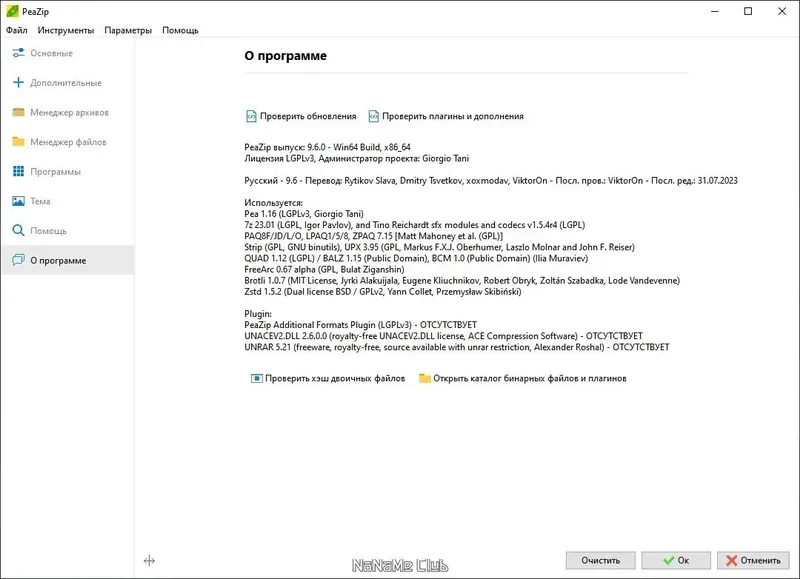Image resolution: width=800 pixels, height=579 pixels.
Task: Click the Менеджер файлов folder icon
Action: point(18,142)
